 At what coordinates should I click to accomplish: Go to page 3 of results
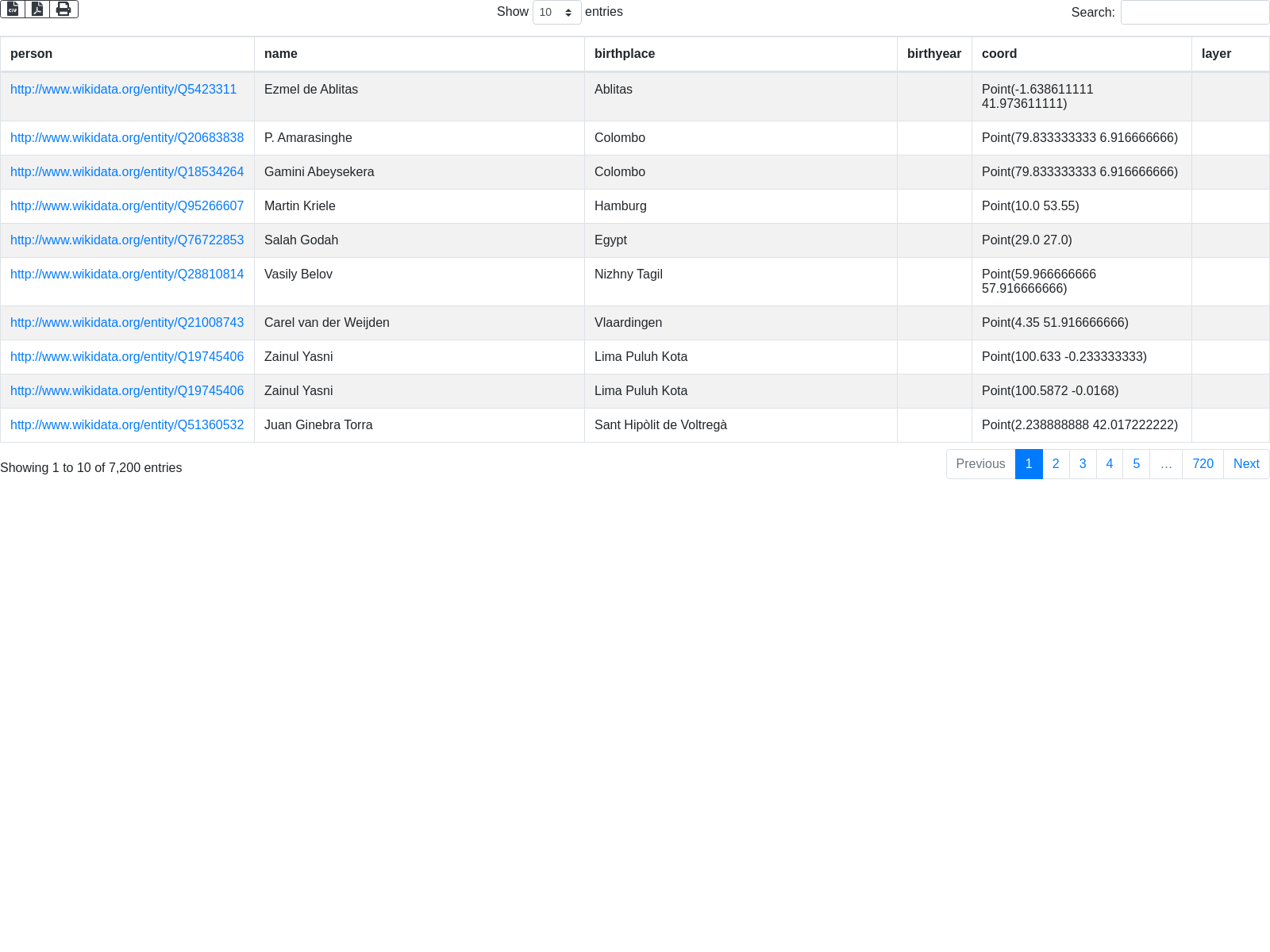pos(1083,464)
